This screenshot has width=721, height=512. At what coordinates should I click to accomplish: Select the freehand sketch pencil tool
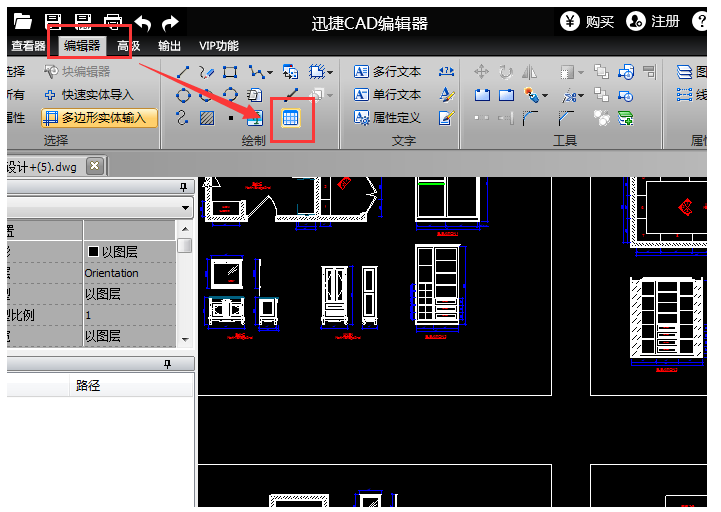[206, 72]
